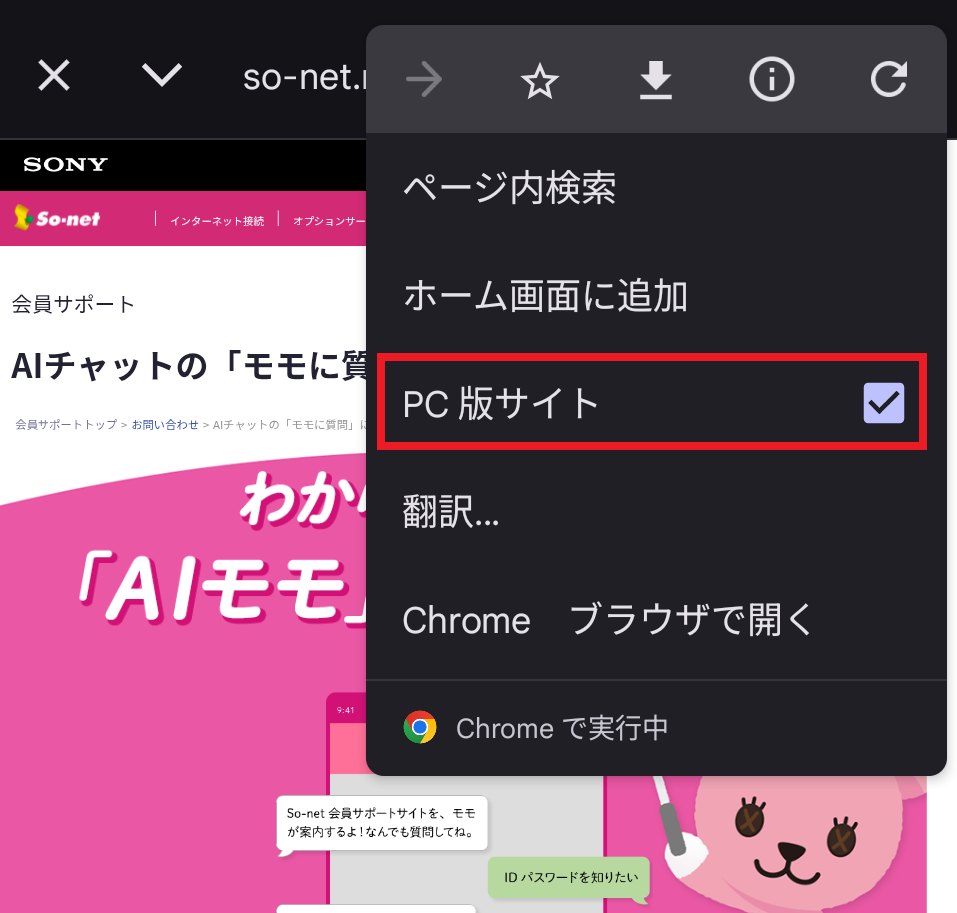957x913 pixels.
Task: Open お問い合わせ breadcrumb link
Action: [x=165, y=425]
